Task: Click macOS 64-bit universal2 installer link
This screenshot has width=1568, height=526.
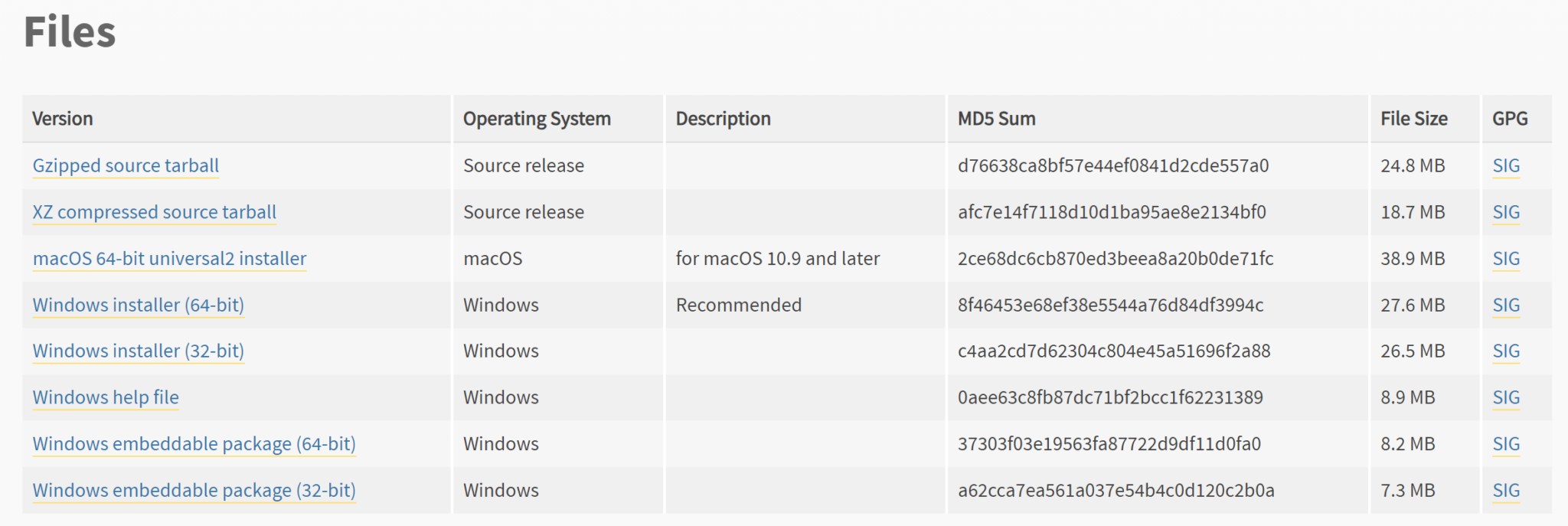Action: coord(169,259)
